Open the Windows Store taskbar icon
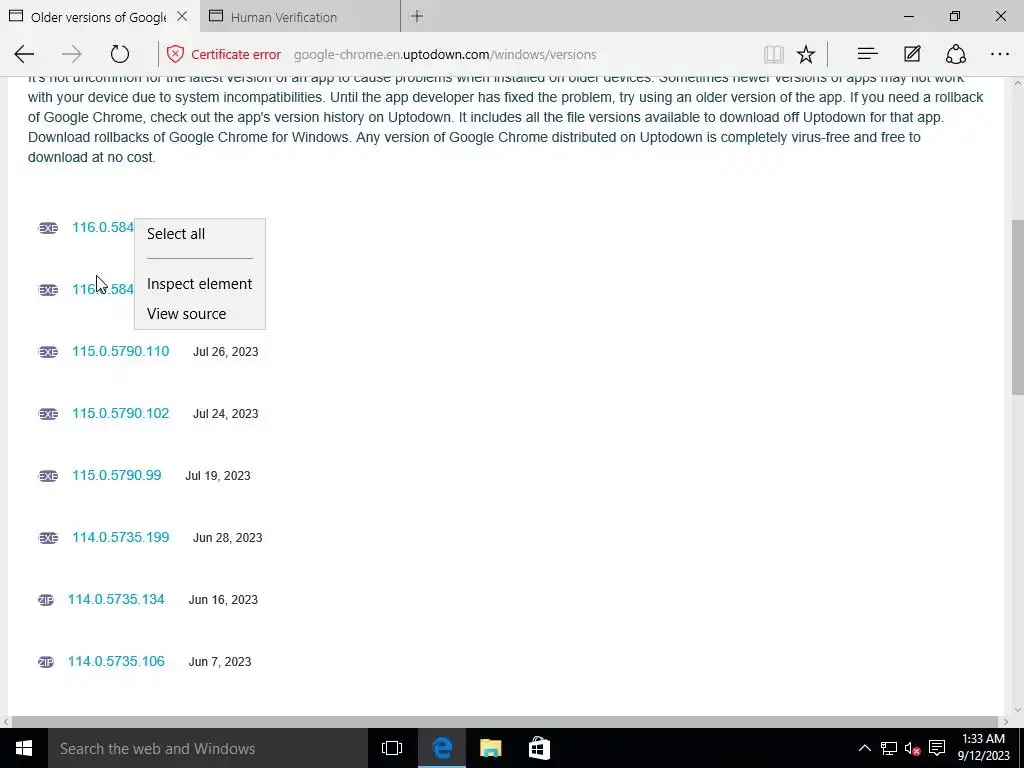The height and width of the screenshot is (768, 1024). pyautogui.click(x=539, y=748)
